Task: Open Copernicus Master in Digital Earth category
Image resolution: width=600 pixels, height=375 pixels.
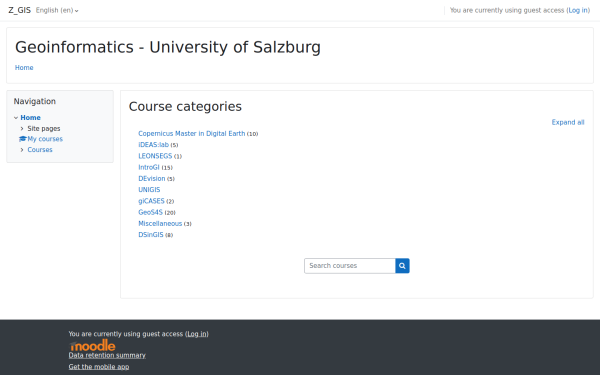Action: [192, 134]
